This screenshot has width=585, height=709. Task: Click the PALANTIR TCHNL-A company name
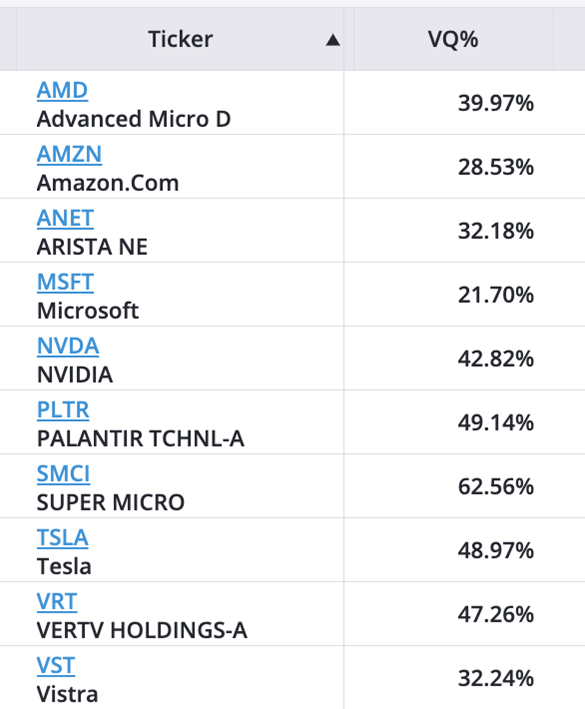(141, 439)
